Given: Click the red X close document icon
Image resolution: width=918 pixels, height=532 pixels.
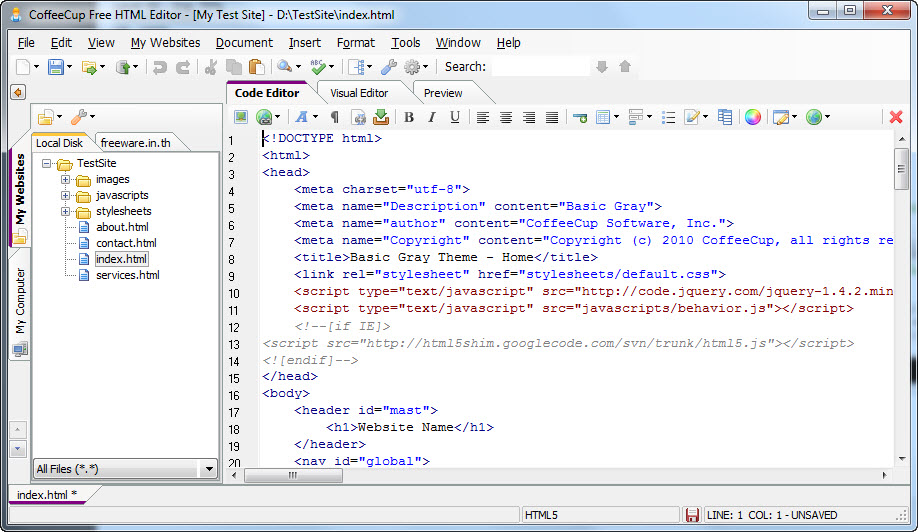Looking at the screenshot, I should point(896,117).
